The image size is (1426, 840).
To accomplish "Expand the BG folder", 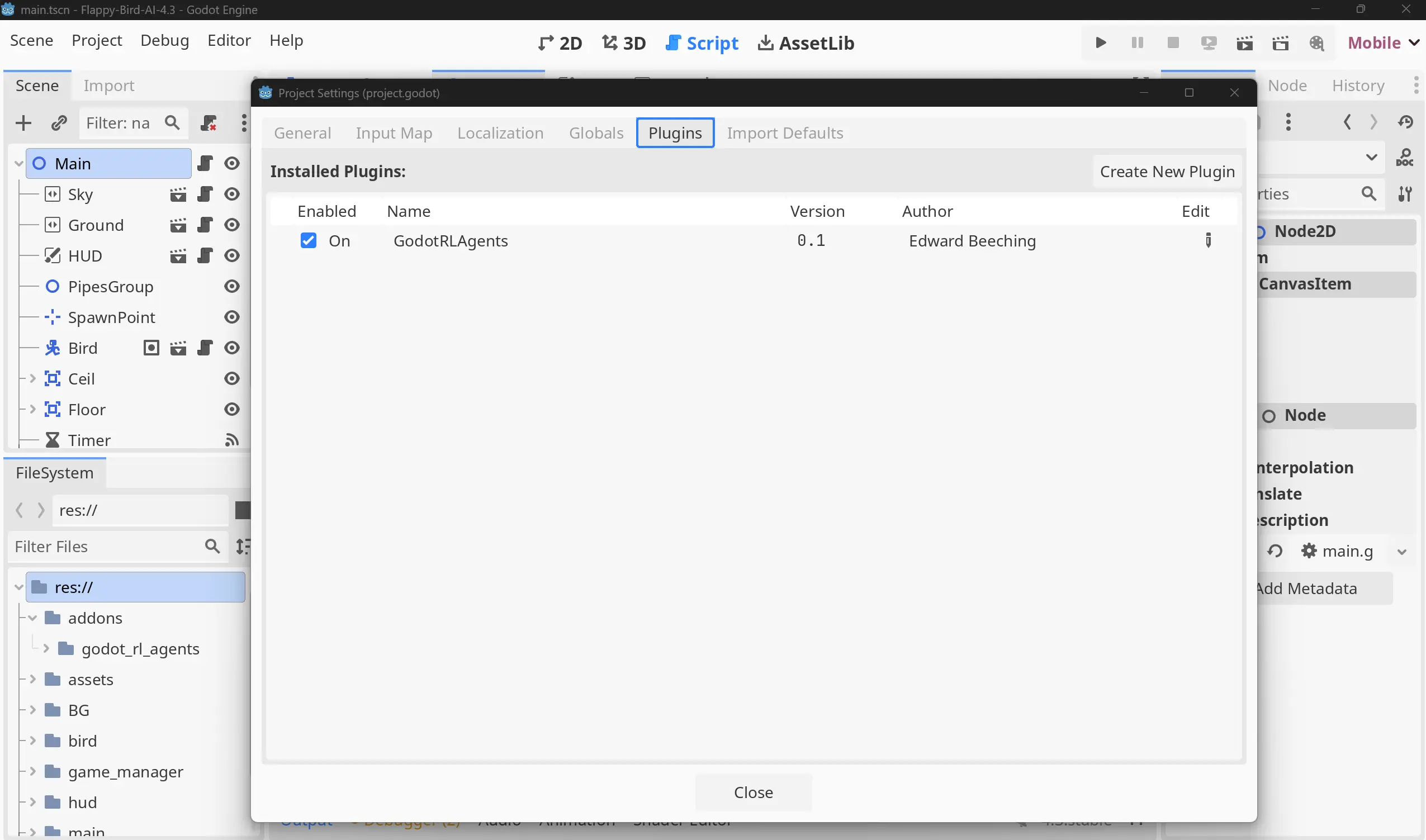I will 33,710.
